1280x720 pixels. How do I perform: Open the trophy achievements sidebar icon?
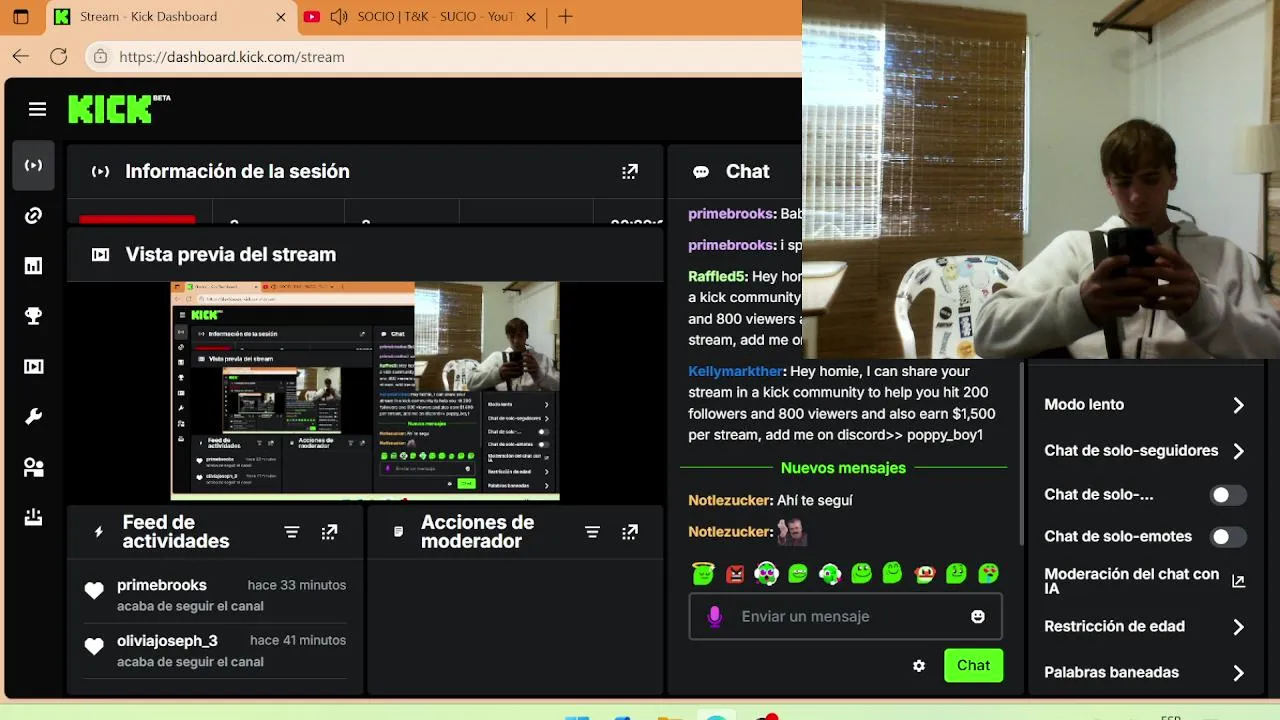tap(33, 316)
